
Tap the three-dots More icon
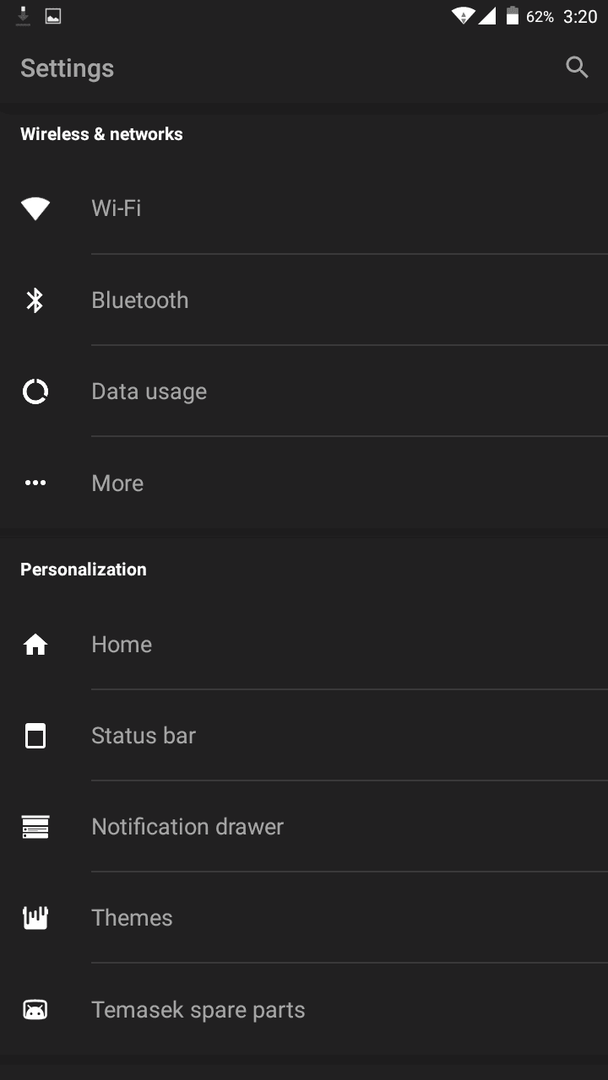pos(35,483)
